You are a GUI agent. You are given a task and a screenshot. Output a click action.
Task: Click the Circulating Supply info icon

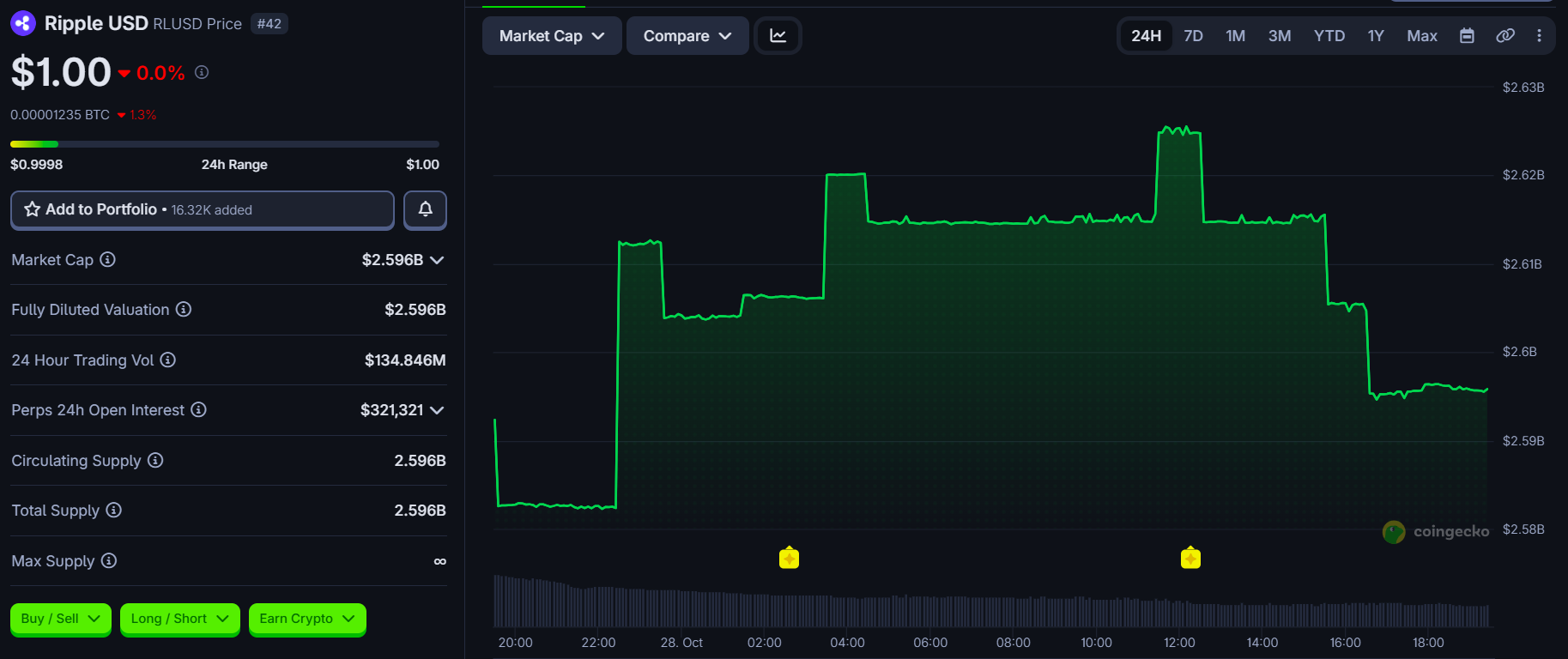pos(155,460)
